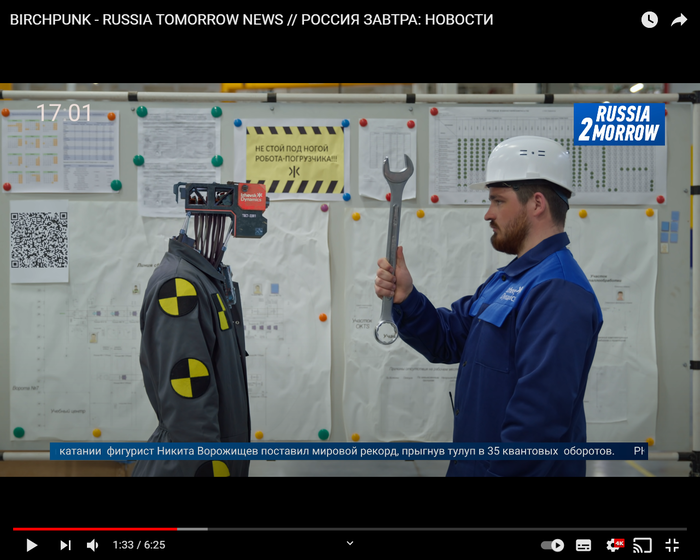
Task: Exit full screen mode
Action: [672, 545]
